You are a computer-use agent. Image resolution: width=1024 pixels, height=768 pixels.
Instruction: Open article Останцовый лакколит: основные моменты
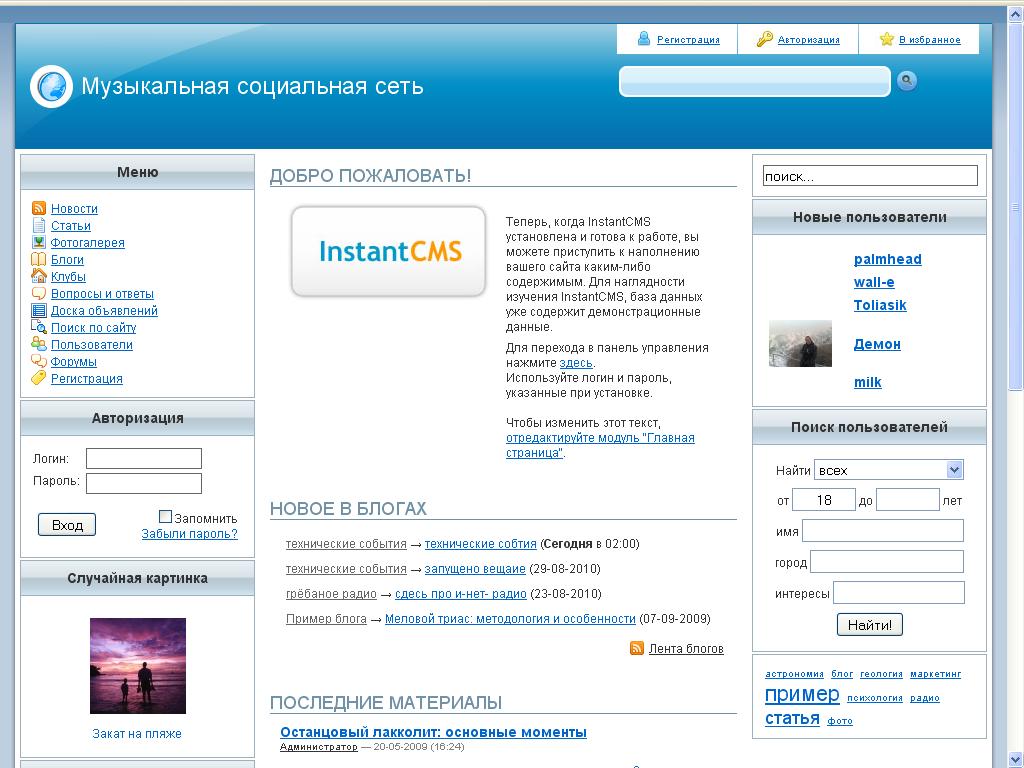(x=433, y=732)
